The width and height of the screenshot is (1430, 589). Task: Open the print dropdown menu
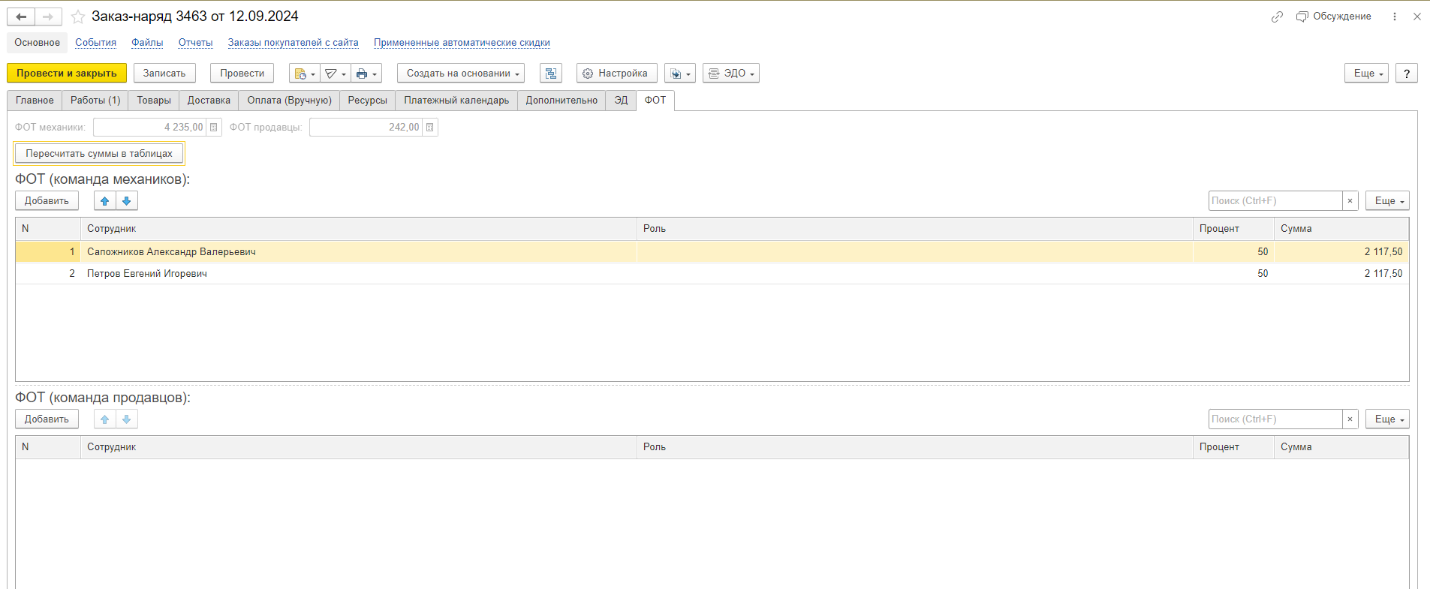click(367, 73)
